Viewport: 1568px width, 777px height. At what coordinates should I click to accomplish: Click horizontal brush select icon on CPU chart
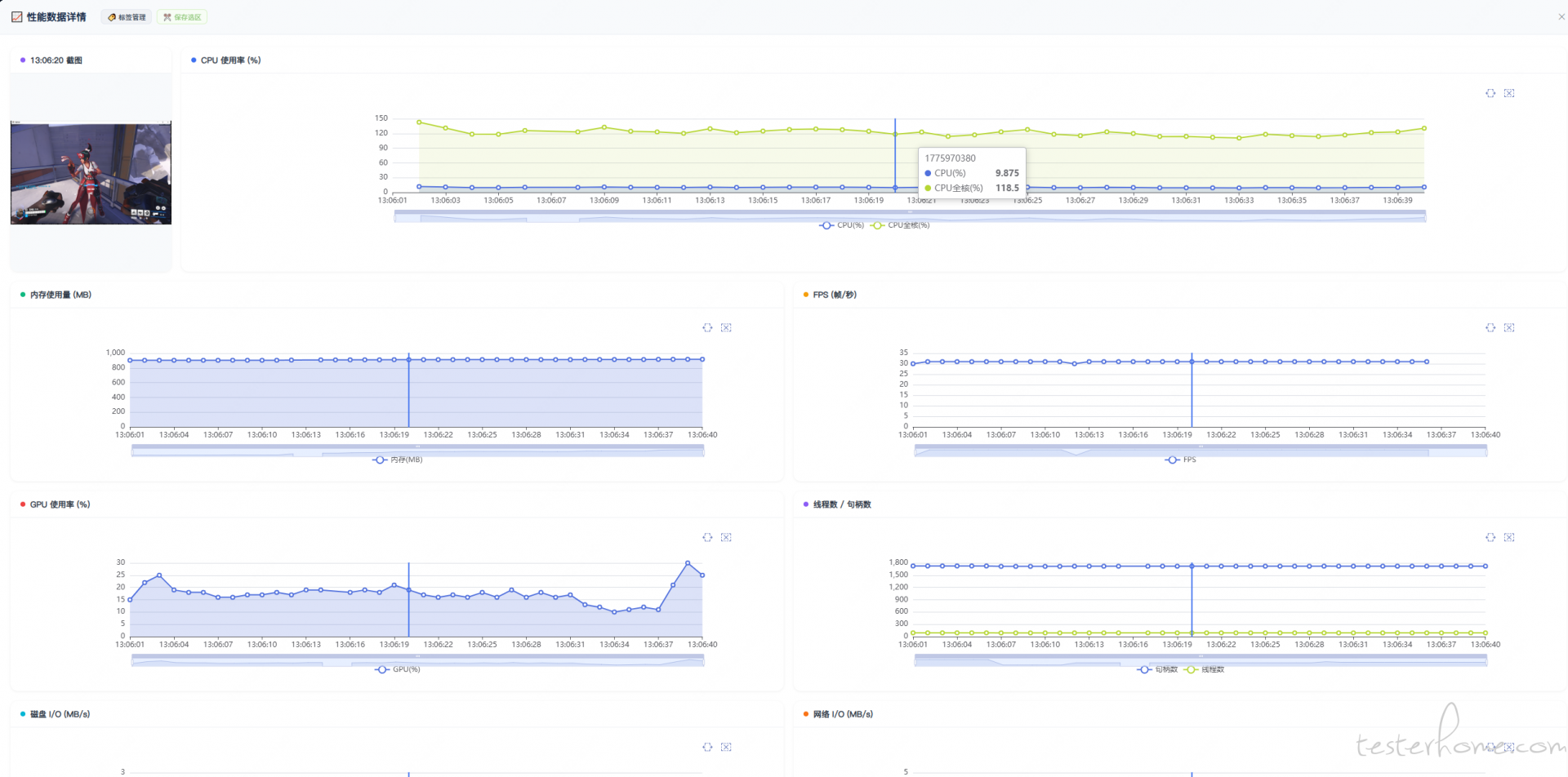pos(1490,93)
